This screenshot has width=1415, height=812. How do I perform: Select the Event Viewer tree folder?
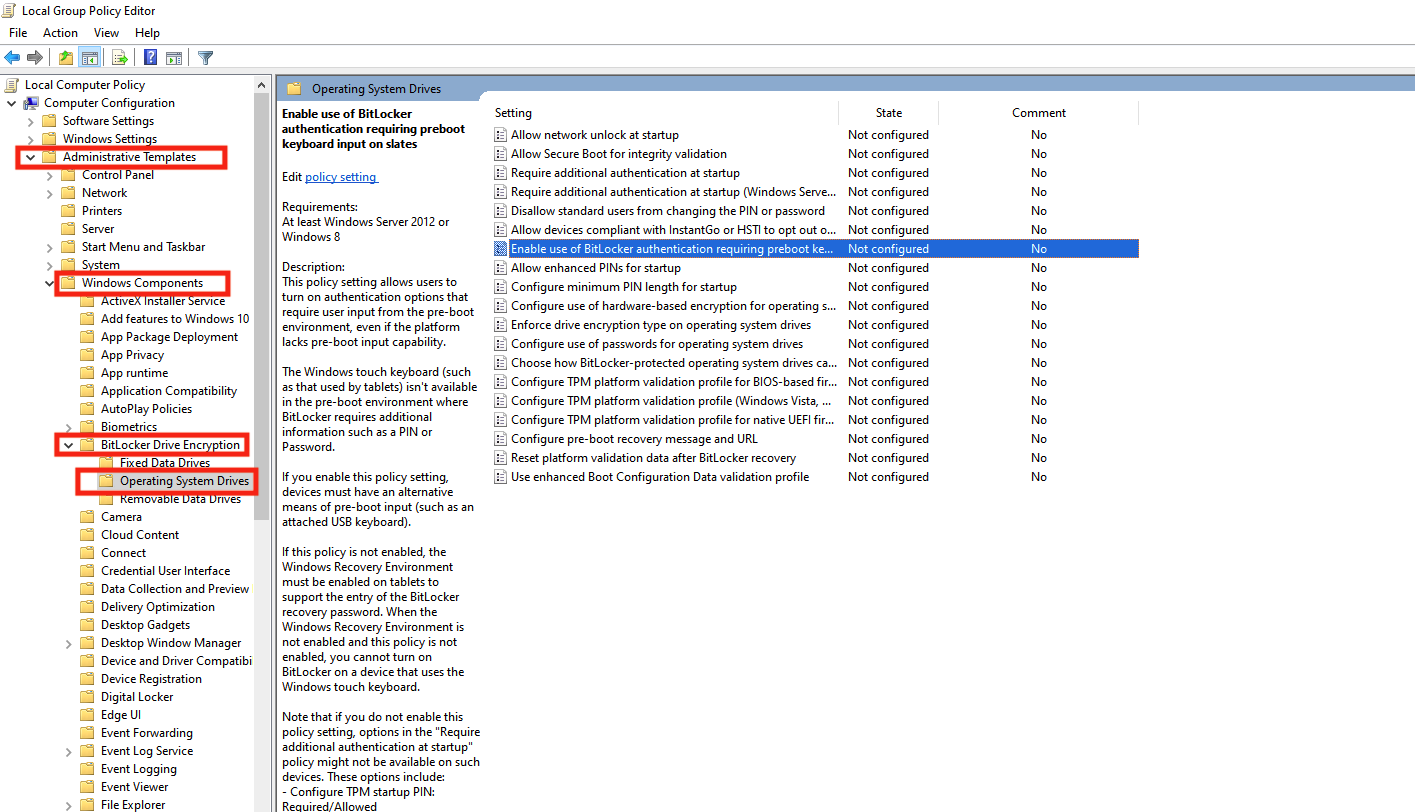[134, 787]
